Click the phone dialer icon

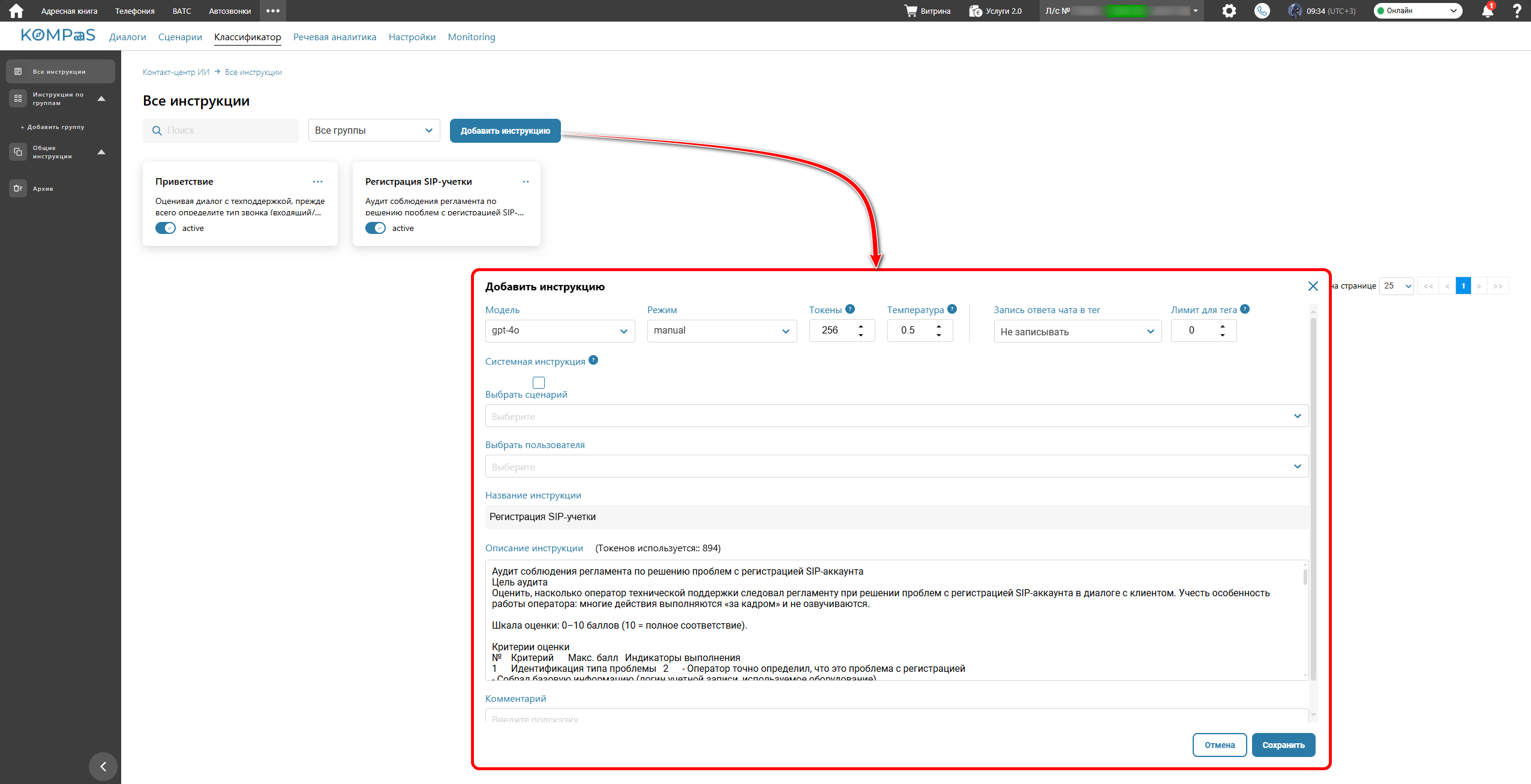(1262, 11)
